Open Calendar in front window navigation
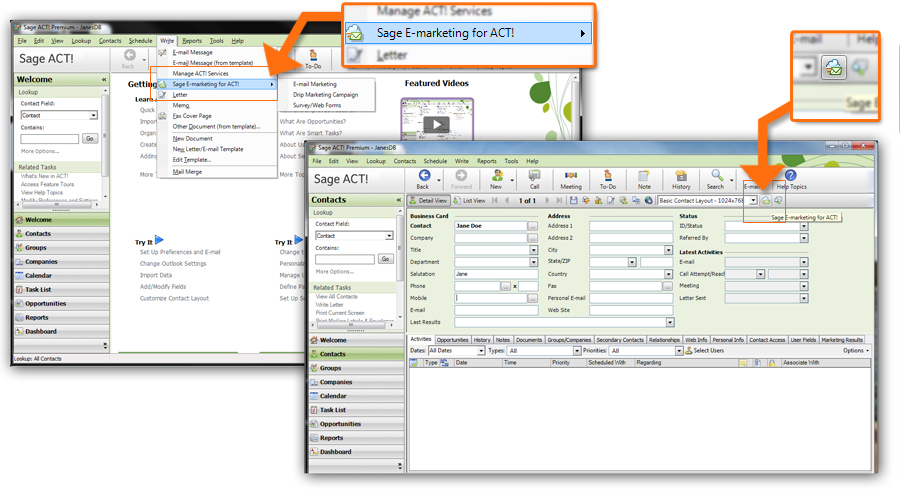 tap(356, 396)
